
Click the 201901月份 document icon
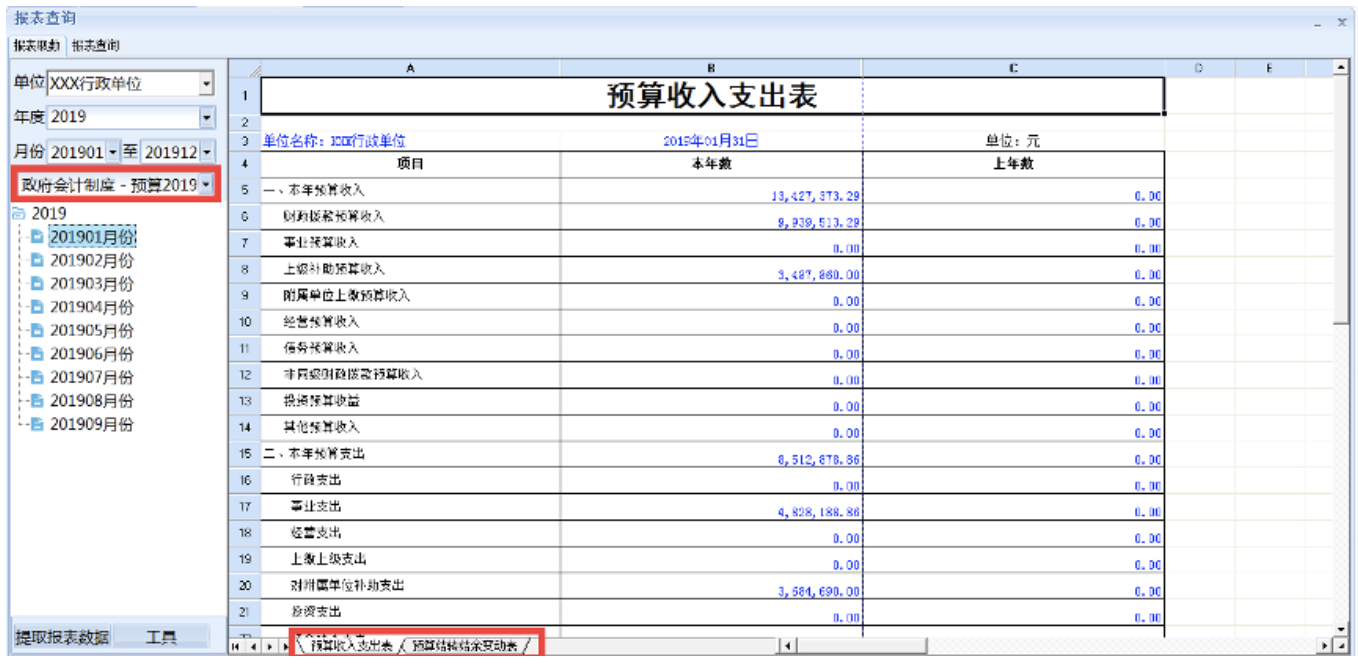37,237
